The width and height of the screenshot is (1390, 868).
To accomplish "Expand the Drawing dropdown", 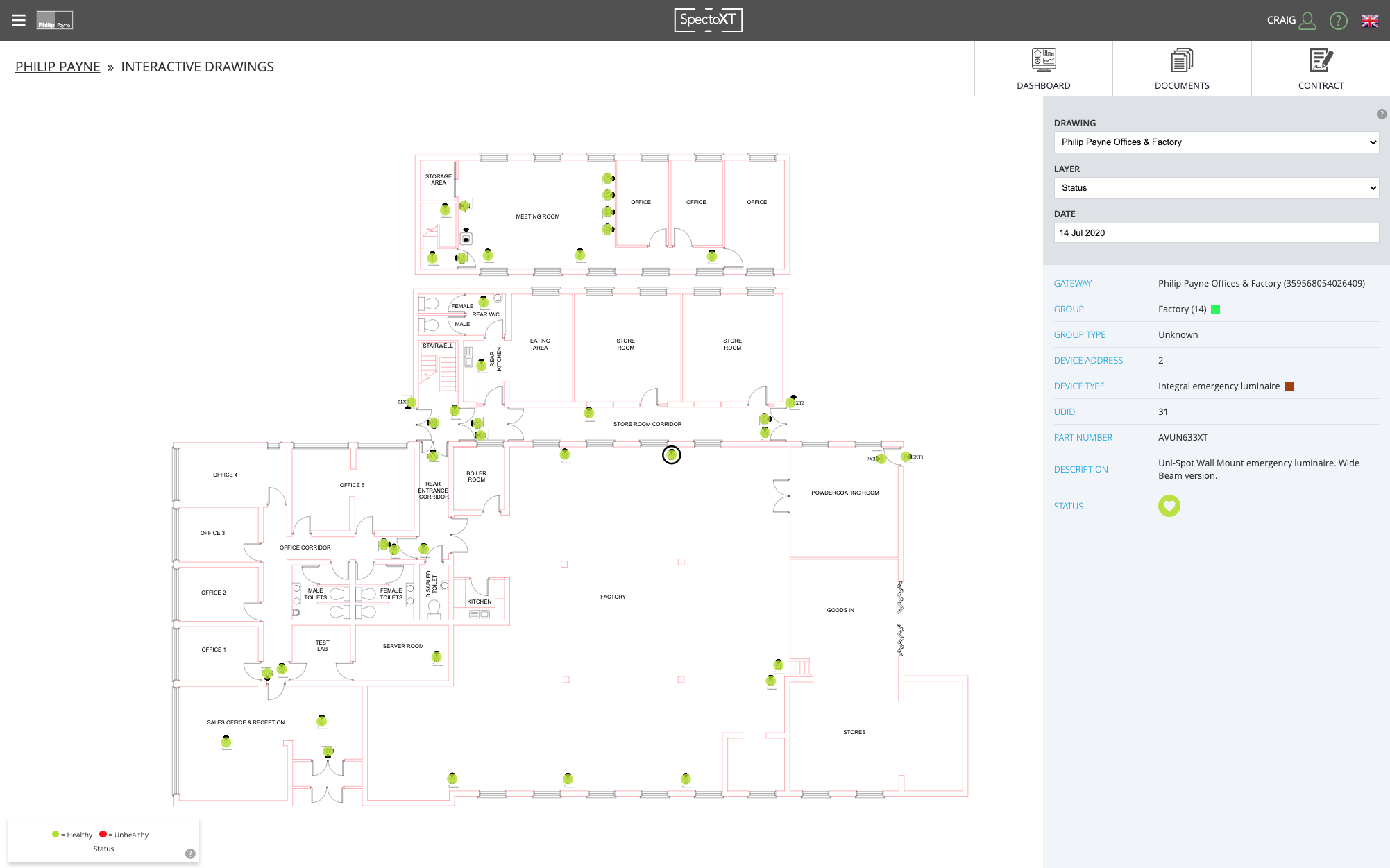I will [1216, 142].
